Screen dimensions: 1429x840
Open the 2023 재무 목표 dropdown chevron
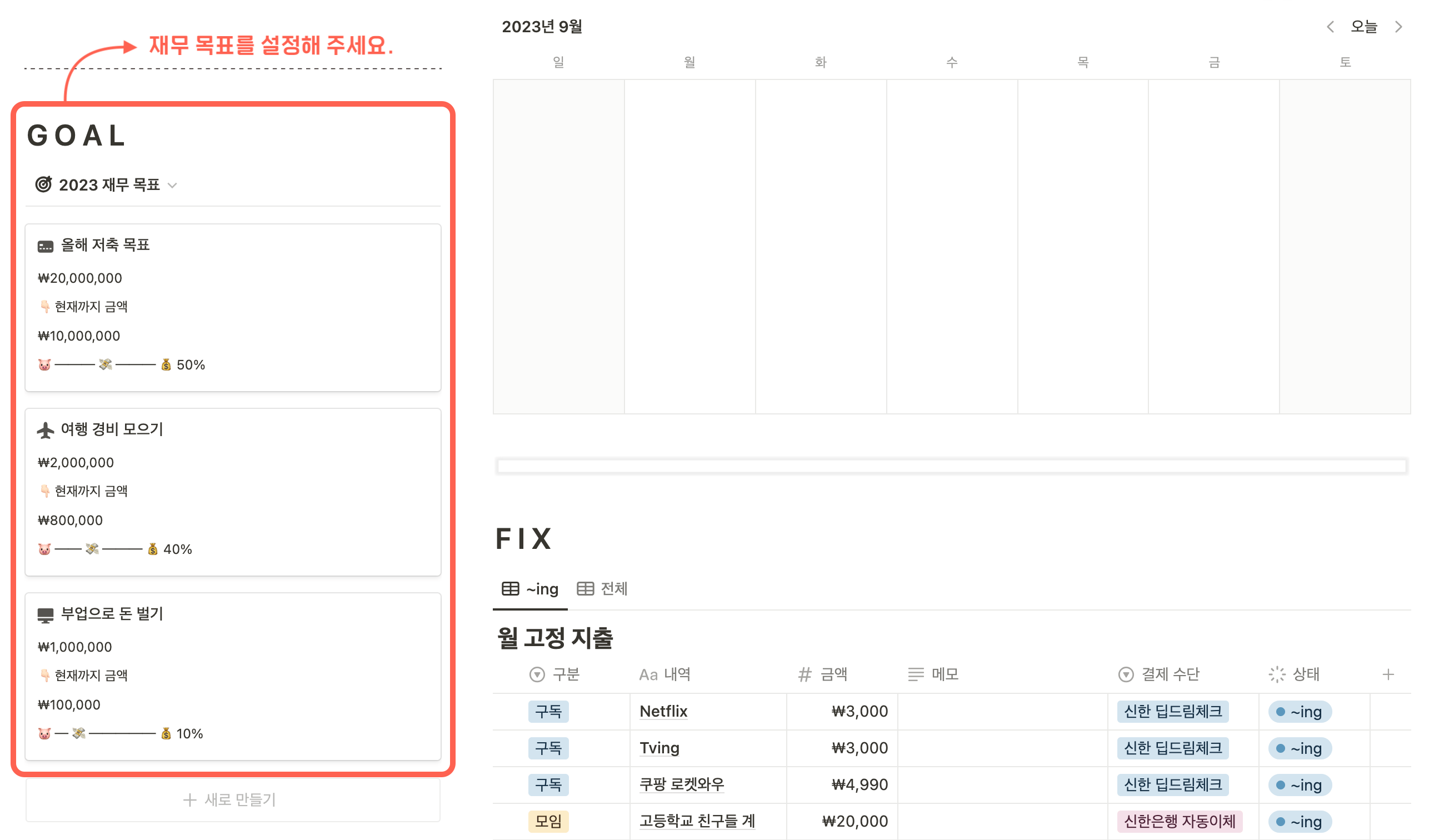click(173, 185)
